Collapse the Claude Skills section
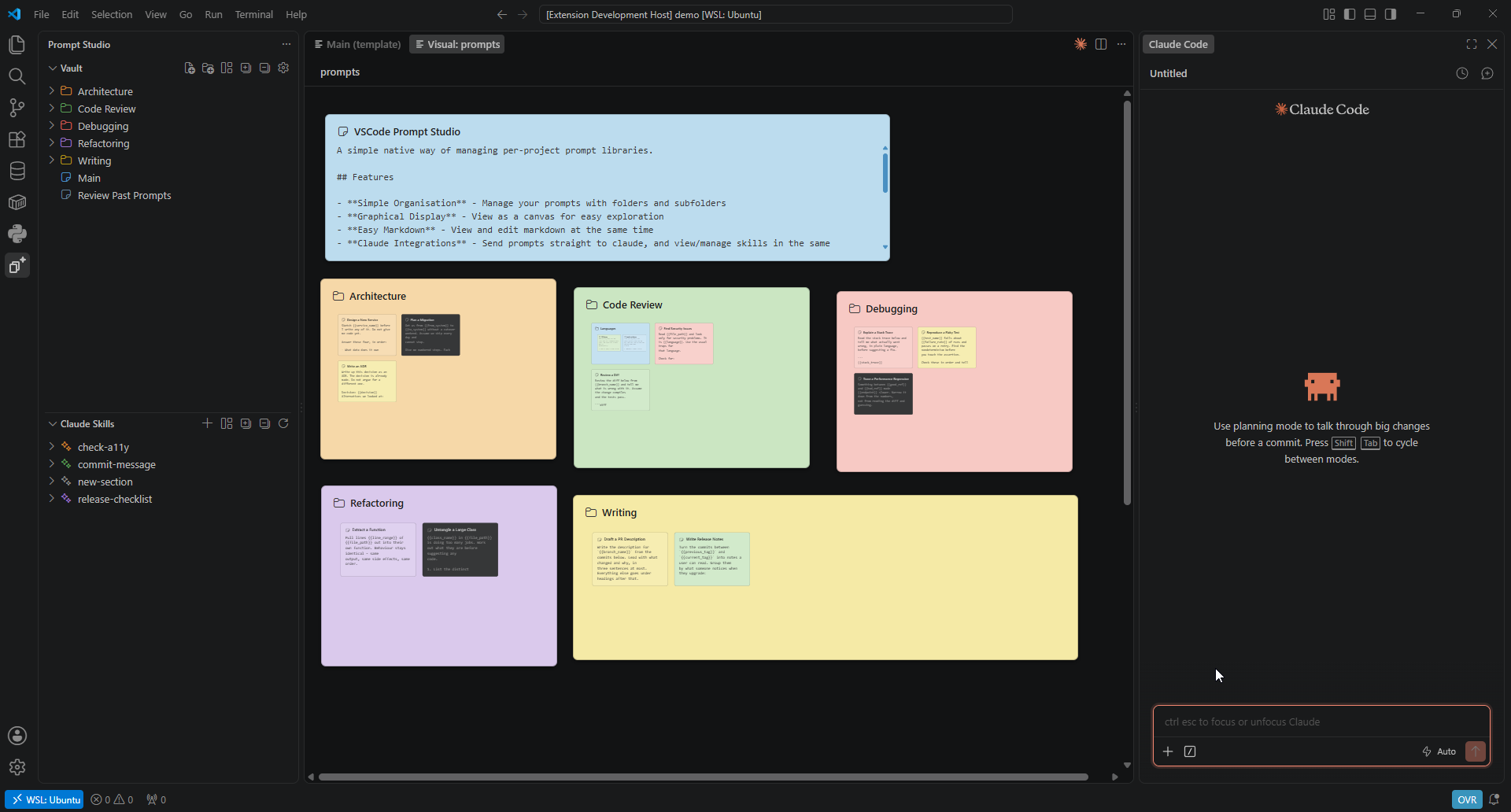 pyautogui.click(x=53, y=423)
